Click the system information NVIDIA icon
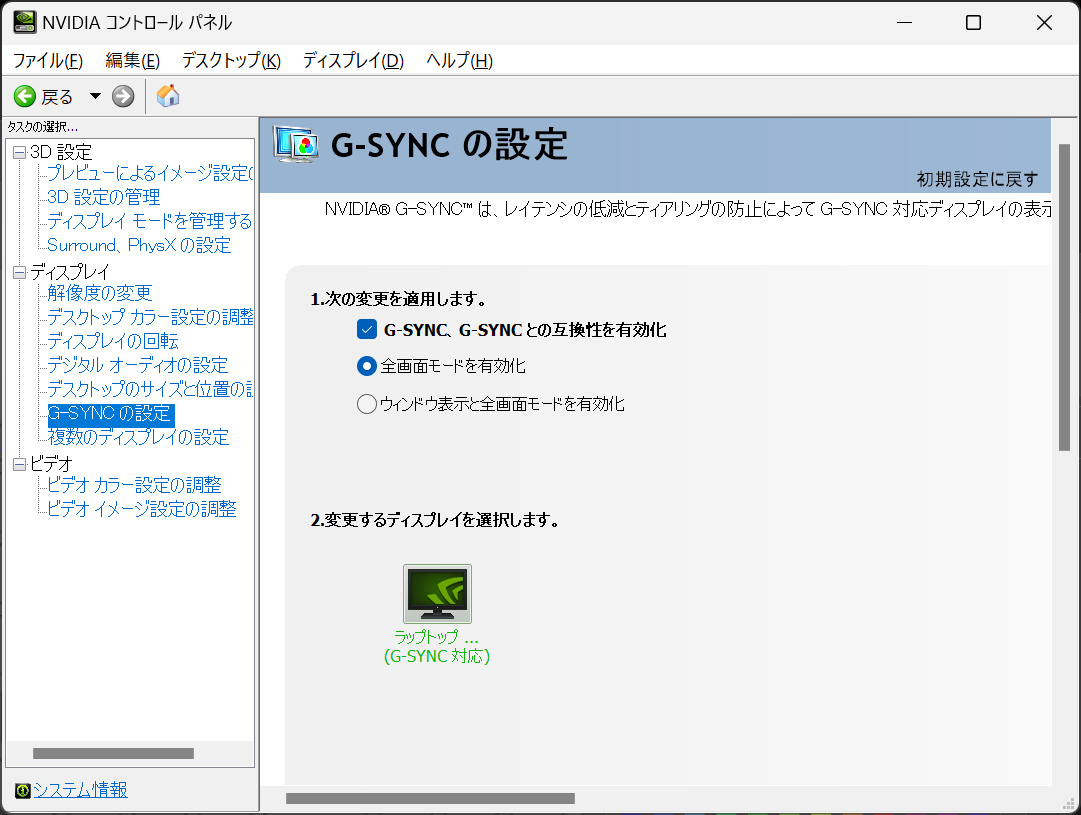 [x=23, y=790]
